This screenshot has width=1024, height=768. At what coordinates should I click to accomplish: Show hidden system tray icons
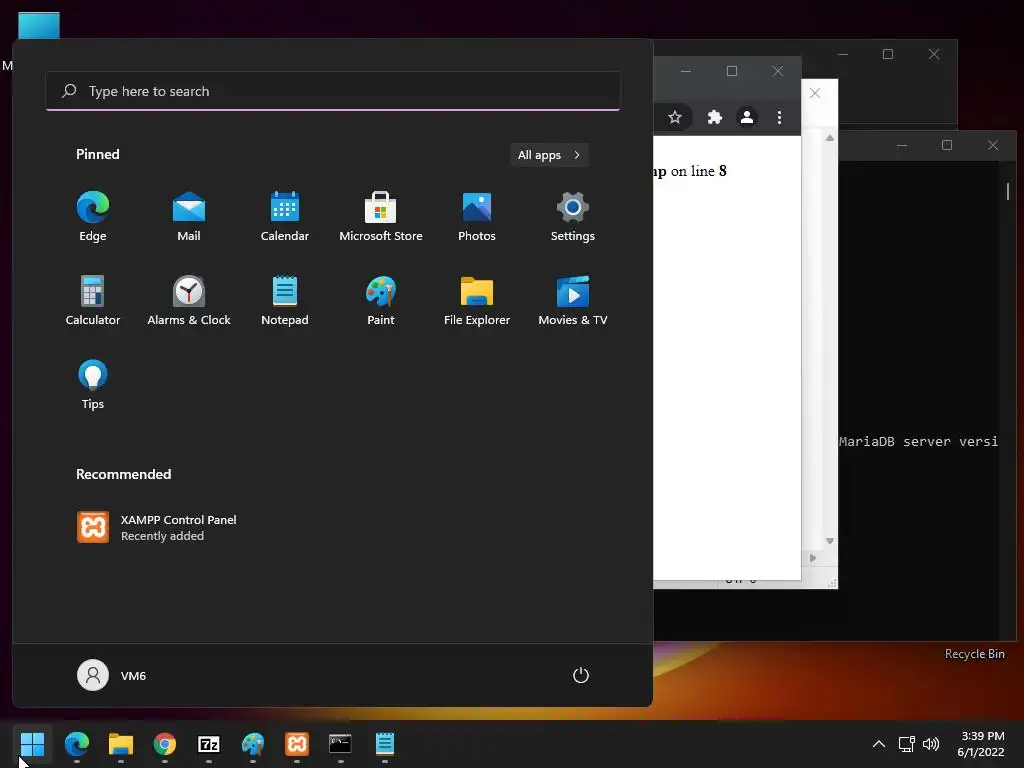pos(879,744)
